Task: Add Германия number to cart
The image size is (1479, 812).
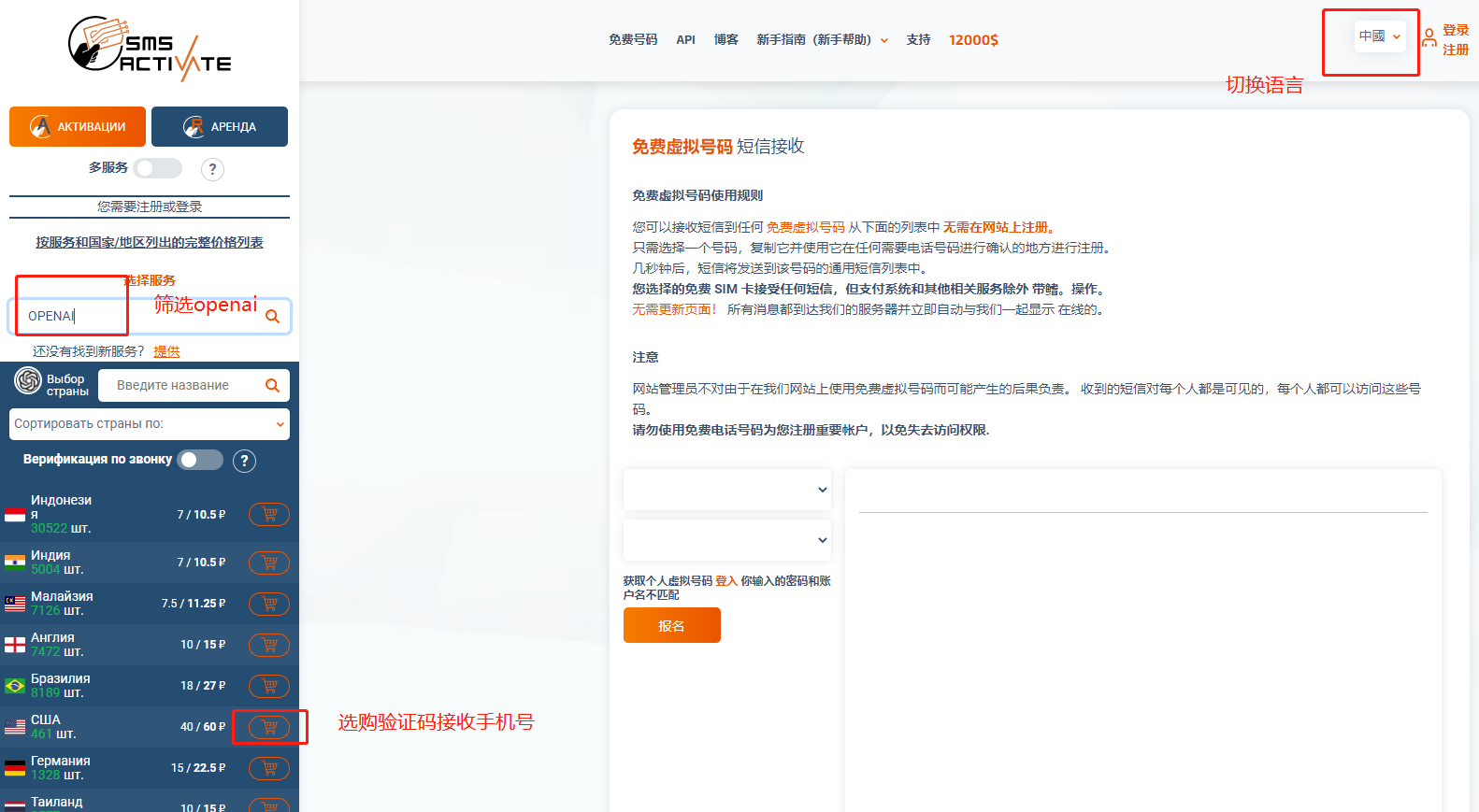Action: (269, 768)
